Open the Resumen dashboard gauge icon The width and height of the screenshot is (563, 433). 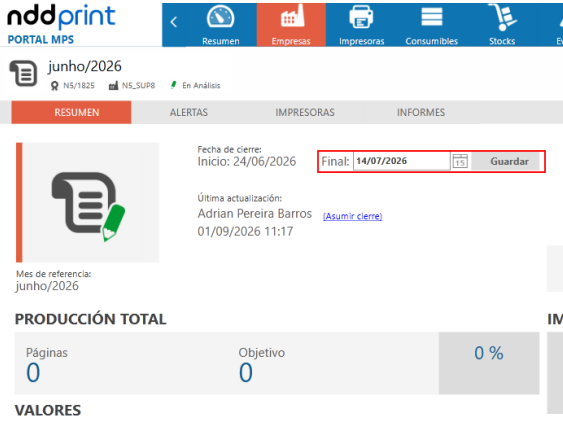coord(220,17)
